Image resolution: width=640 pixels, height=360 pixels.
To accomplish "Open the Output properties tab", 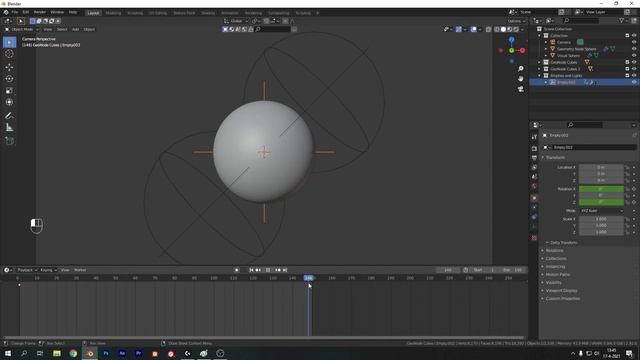I will [534, 158].
